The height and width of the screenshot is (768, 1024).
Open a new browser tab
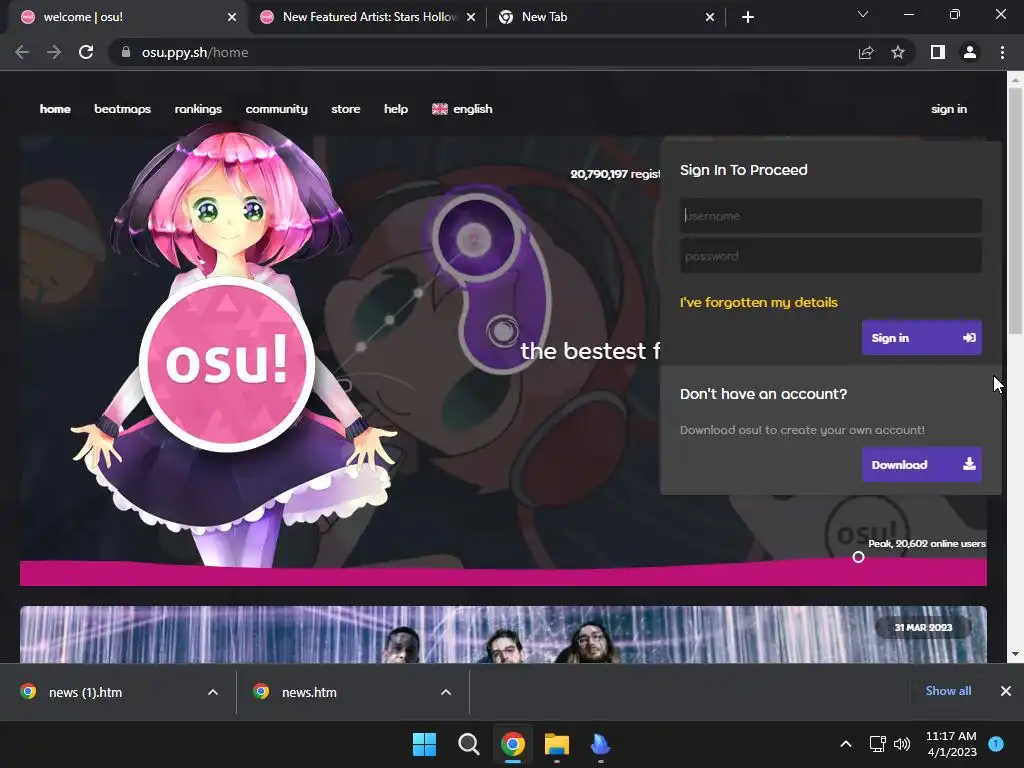tap(748, 17)
